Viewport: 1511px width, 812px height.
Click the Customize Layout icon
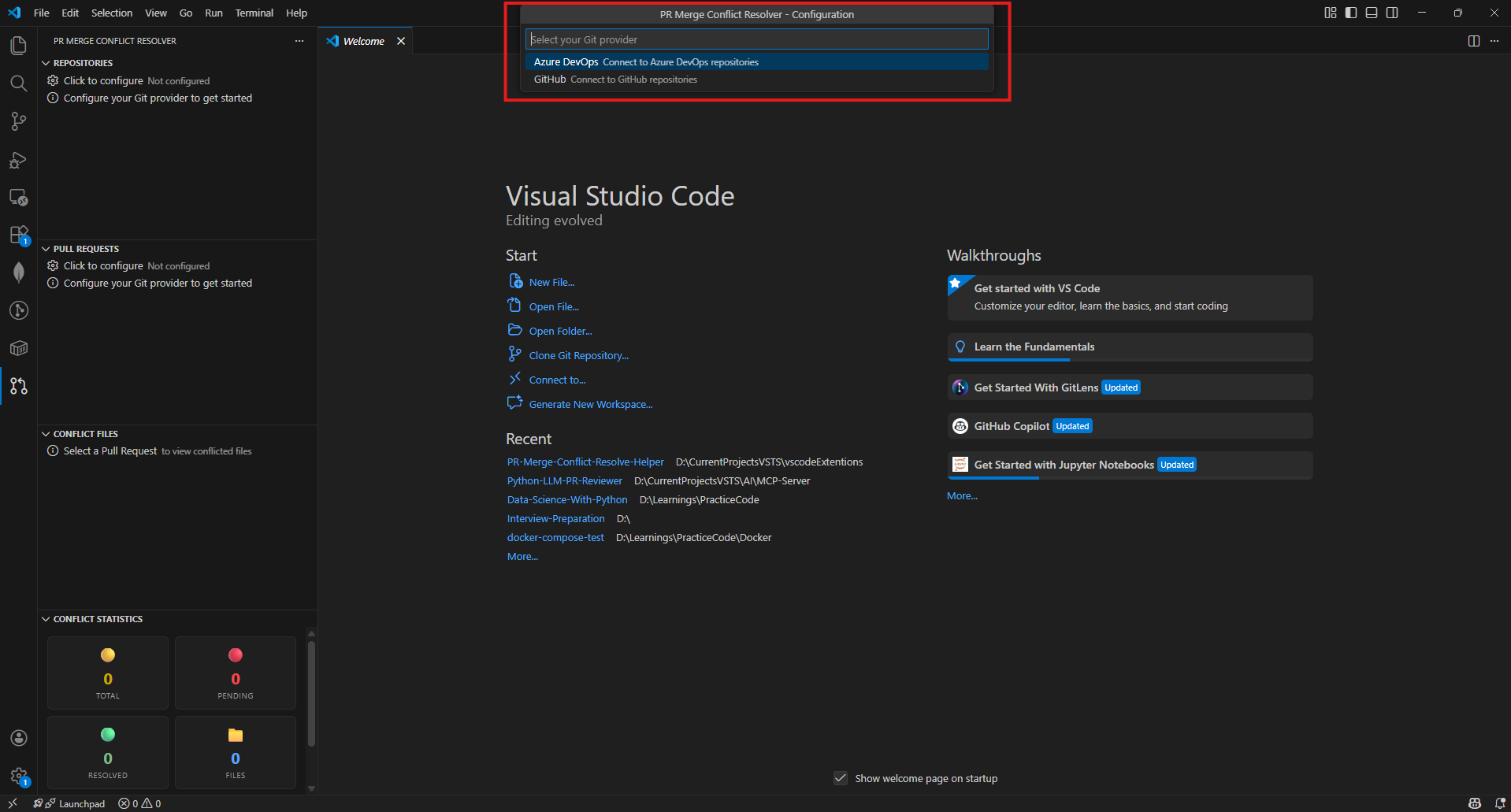(x=1331, y=13)
